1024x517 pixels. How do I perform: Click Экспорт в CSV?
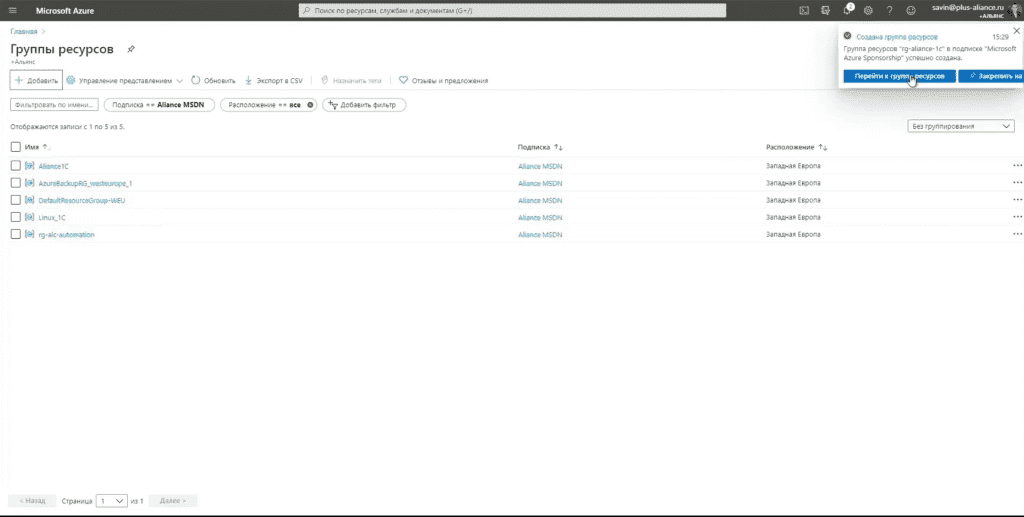point(274,81)
